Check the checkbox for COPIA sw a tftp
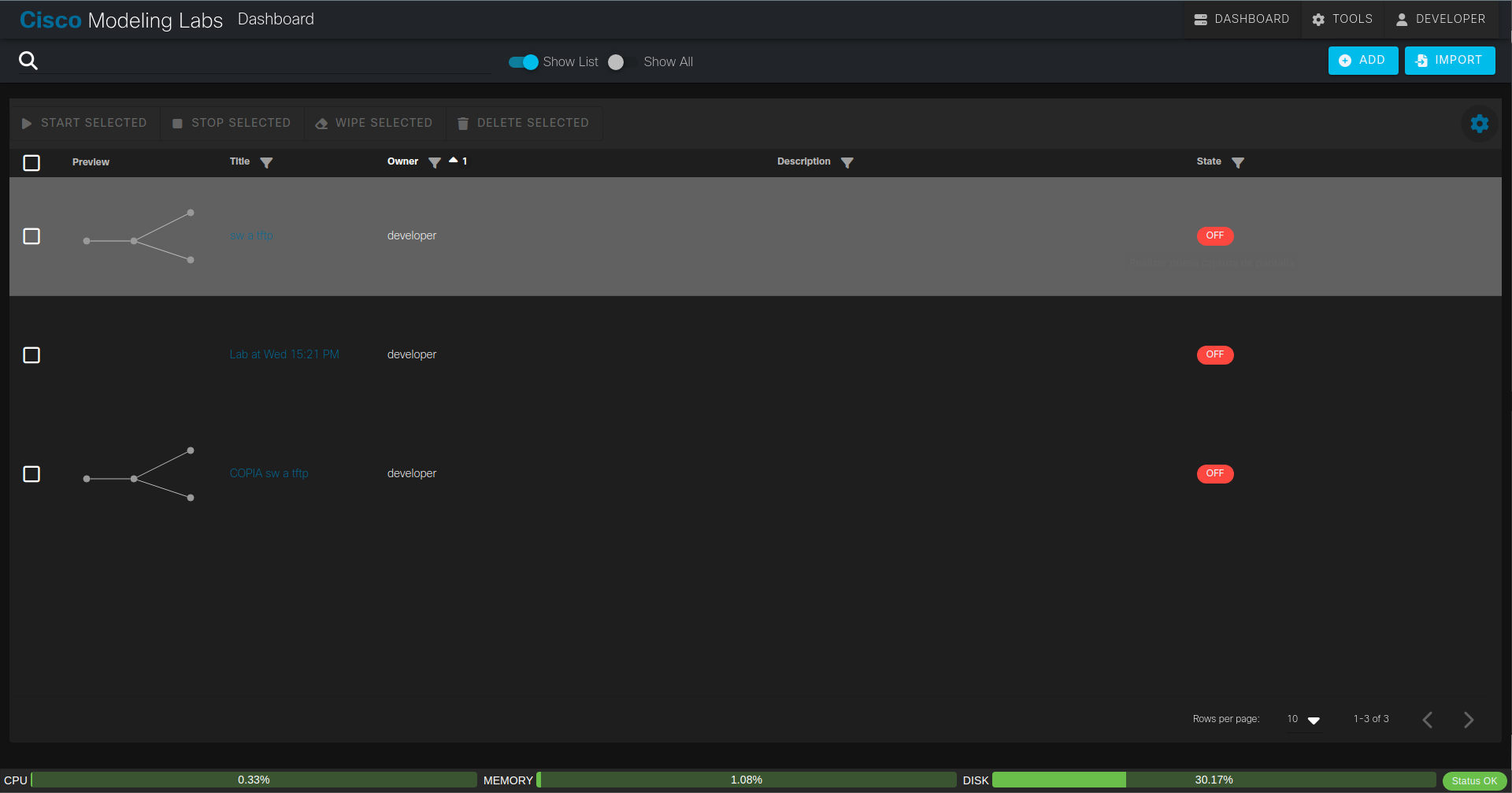The height and width of the screenshot is (793, 1512). [x=31, y=474]
